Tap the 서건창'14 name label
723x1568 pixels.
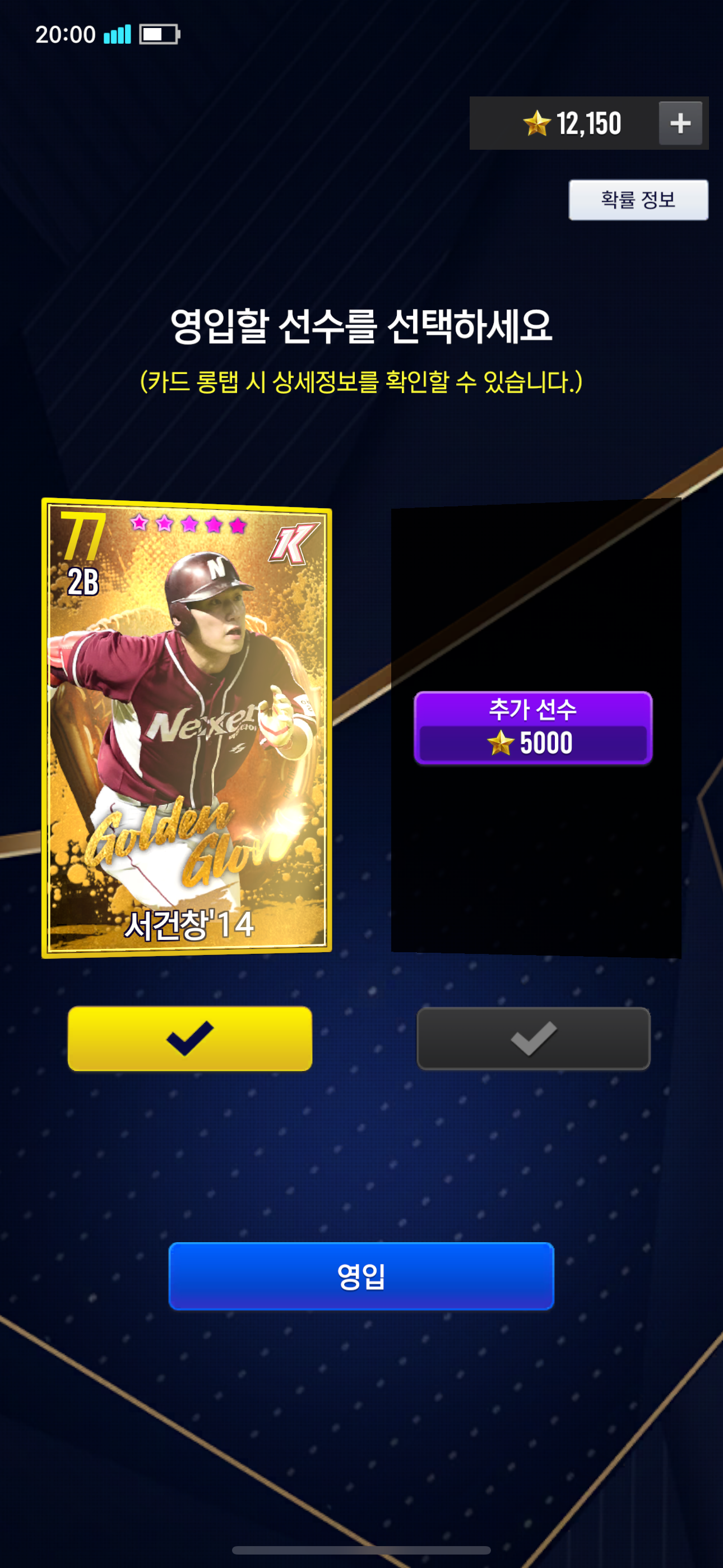point(189,925)
